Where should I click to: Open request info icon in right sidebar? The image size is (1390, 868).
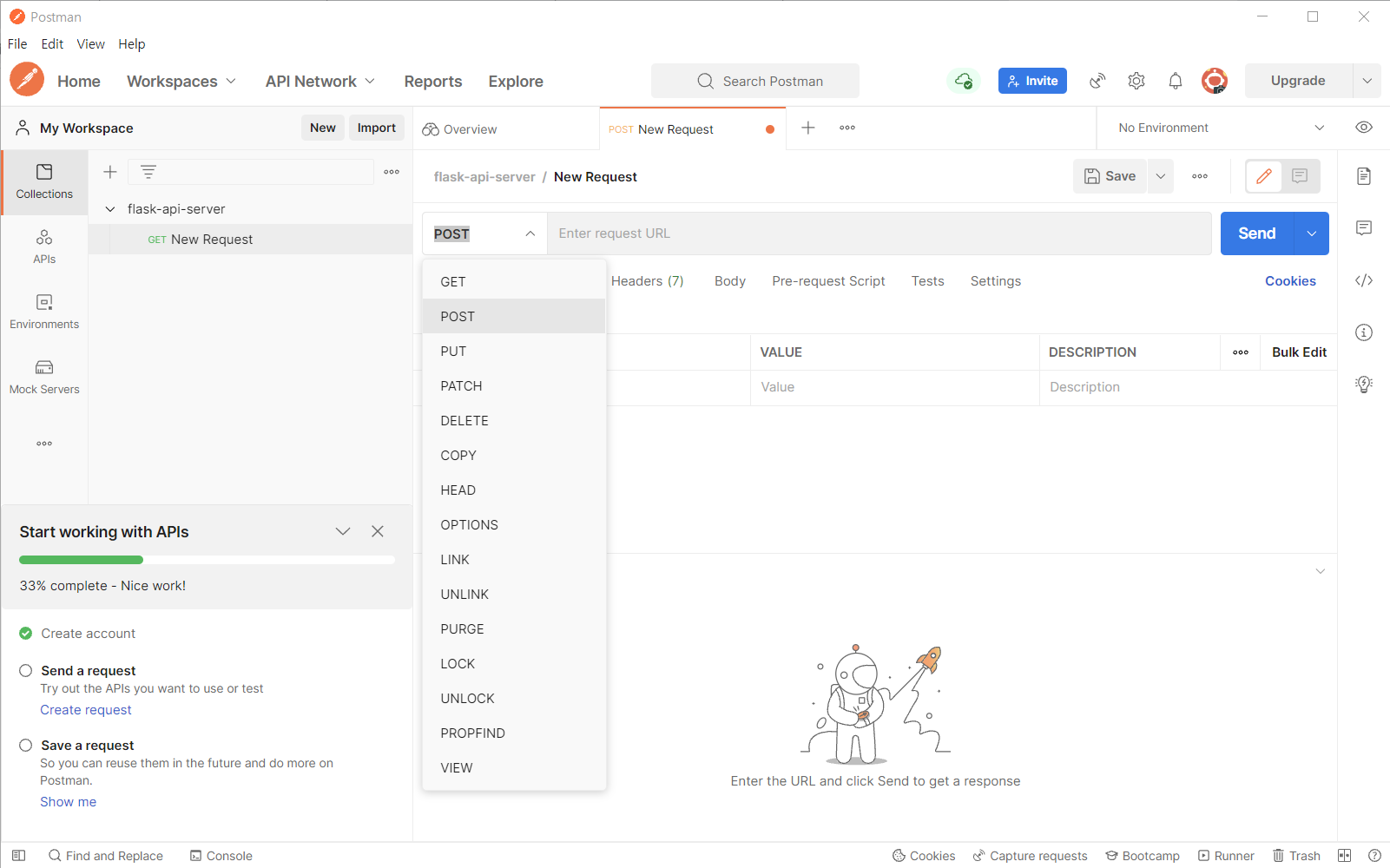point(1364,332)
